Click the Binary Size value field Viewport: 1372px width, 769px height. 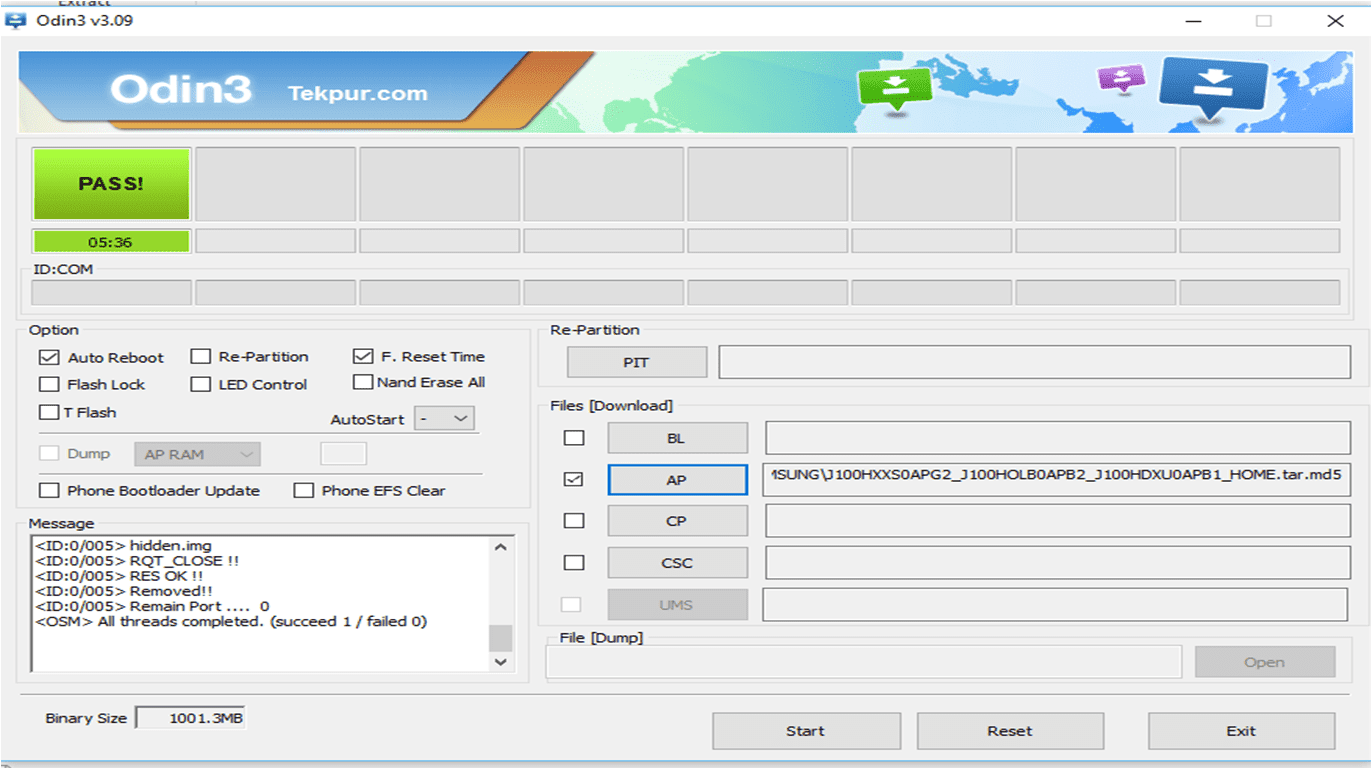point(190,718)
